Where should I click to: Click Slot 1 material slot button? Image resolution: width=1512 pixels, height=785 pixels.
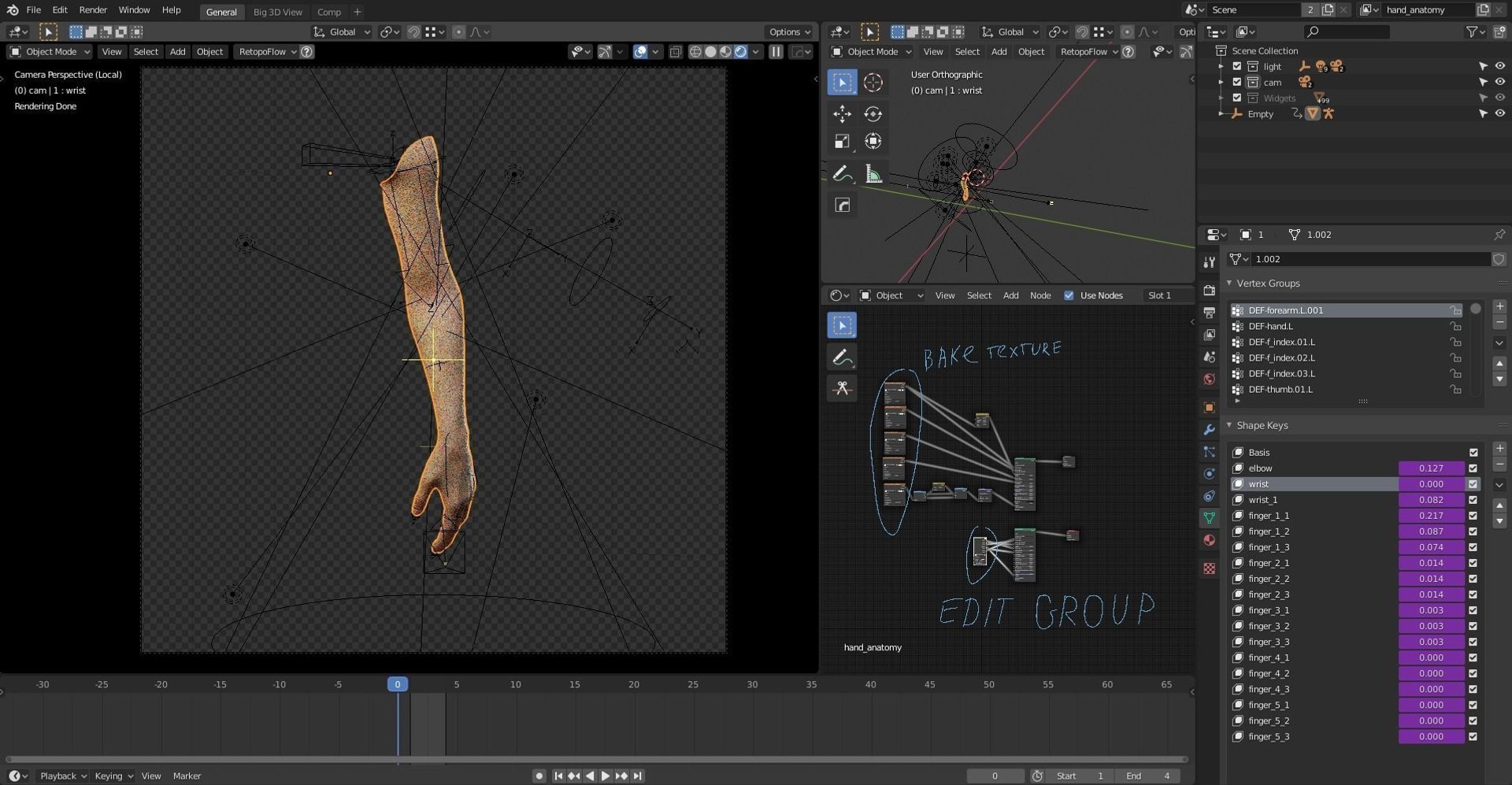[1159, 295]
